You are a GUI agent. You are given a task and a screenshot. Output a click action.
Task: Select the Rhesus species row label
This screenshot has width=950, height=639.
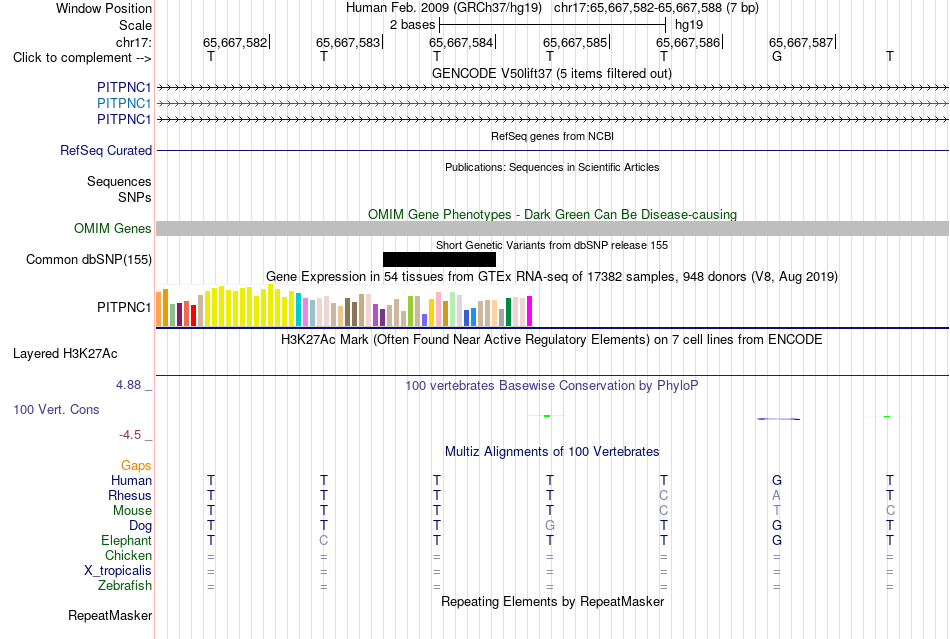(x=130, y=495)
